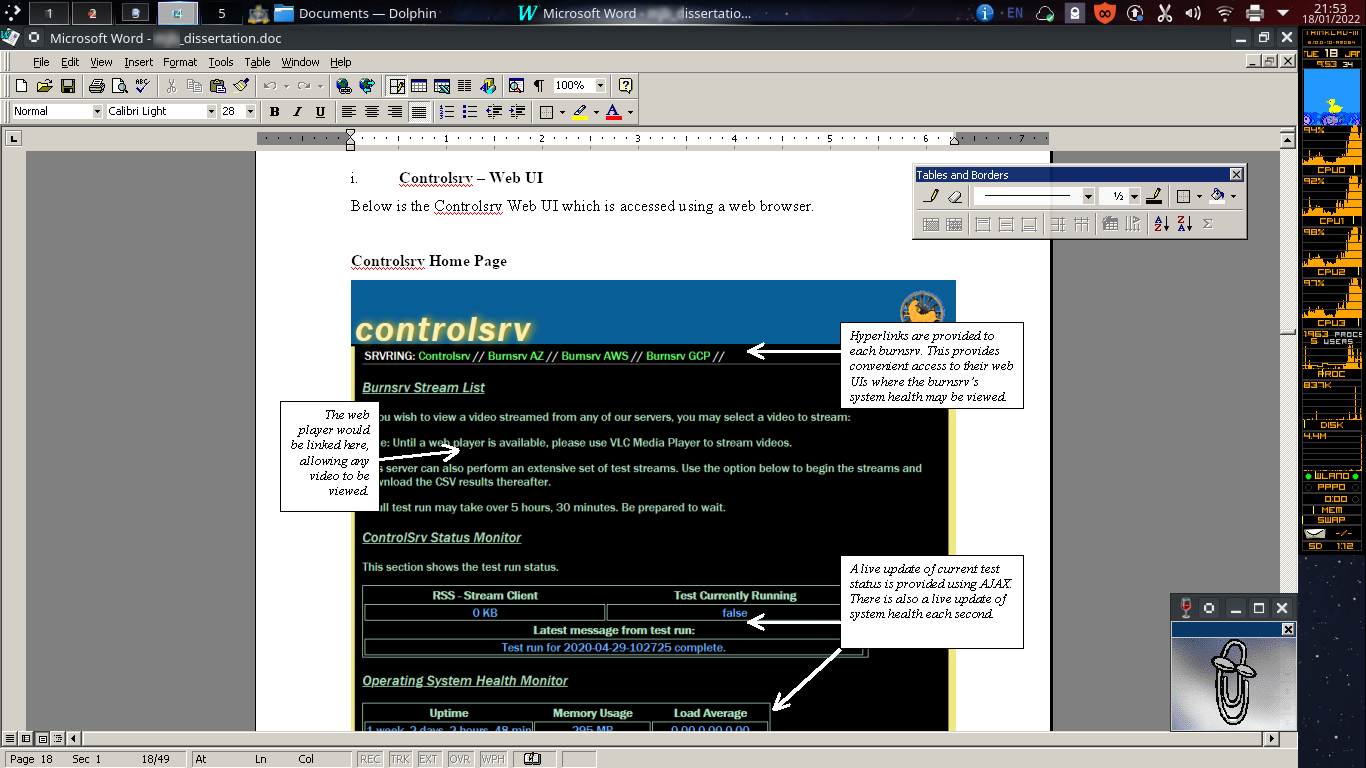The width and height of the screenshot is (1366, 768).
Task: Open the Tools menu
Action: coord(221,62)
